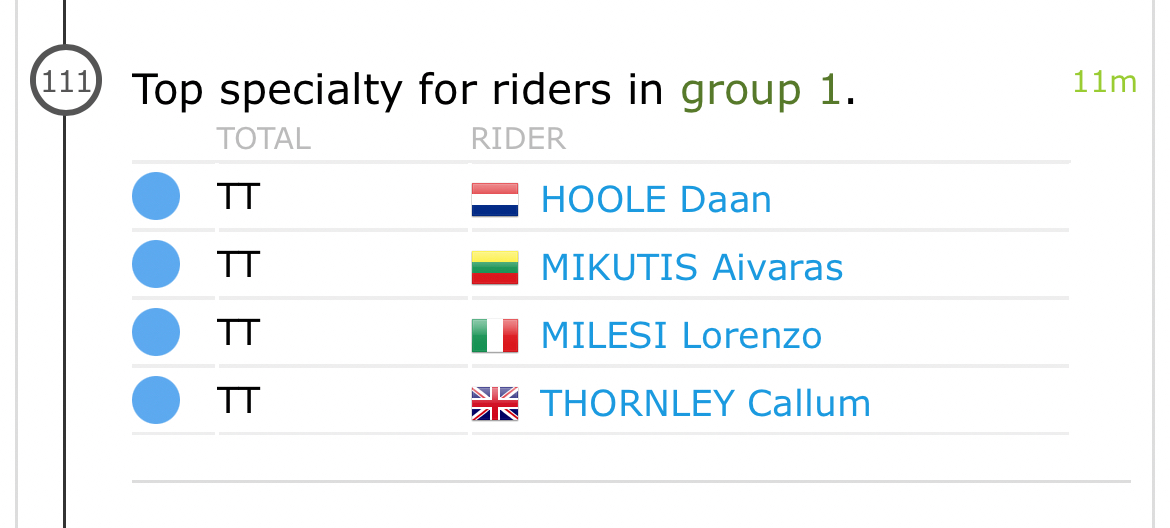Click the blue dot in Mikutis Aivaras's row
The height and width of the screenshot is (528, 1170).
click(x=156, y=265)
